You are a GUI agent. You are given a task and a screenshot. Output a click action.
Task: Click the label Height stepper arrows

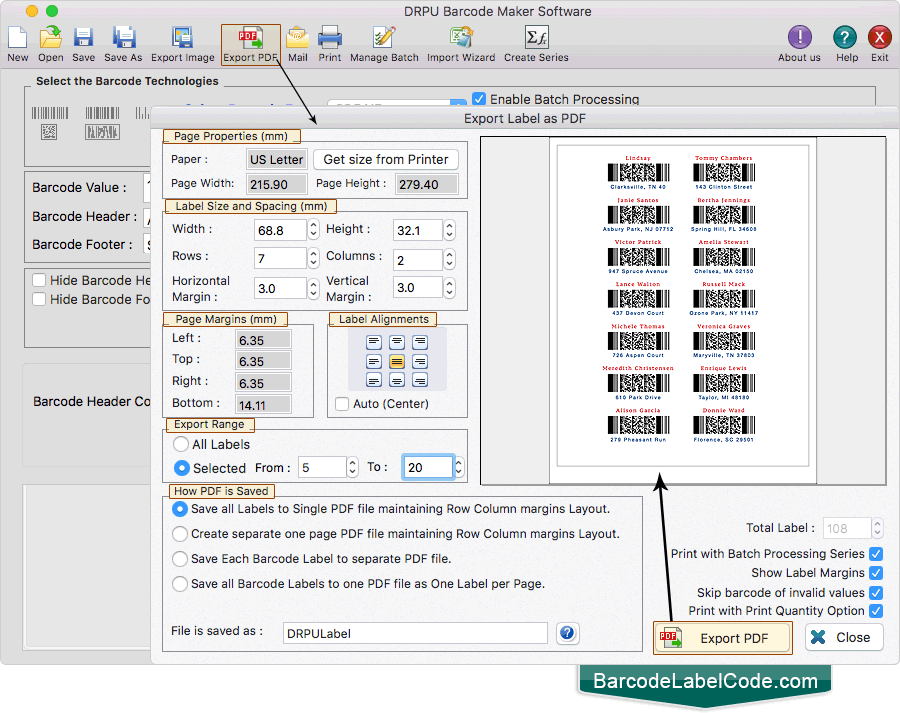pos(449,230)
